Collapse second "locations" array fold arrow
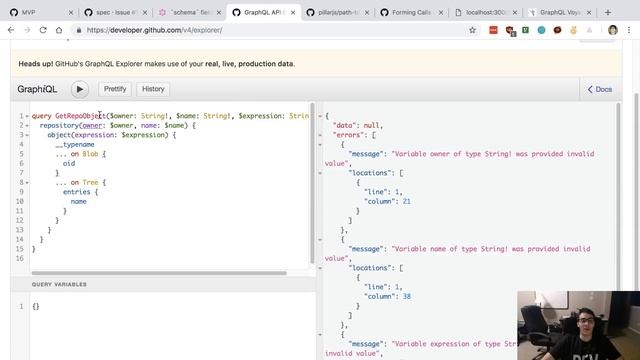Image resolution: width=640 pixels, height=360 pixels. click(x=320, y=268)
